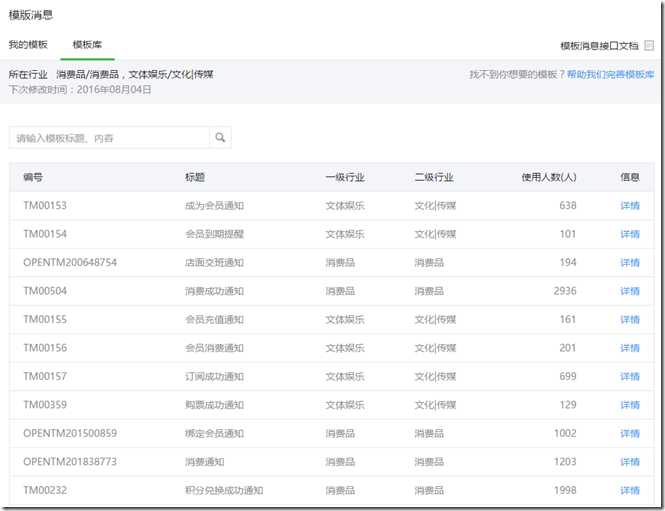
Task: Select template number TM00504
Action: coord(45,291)
